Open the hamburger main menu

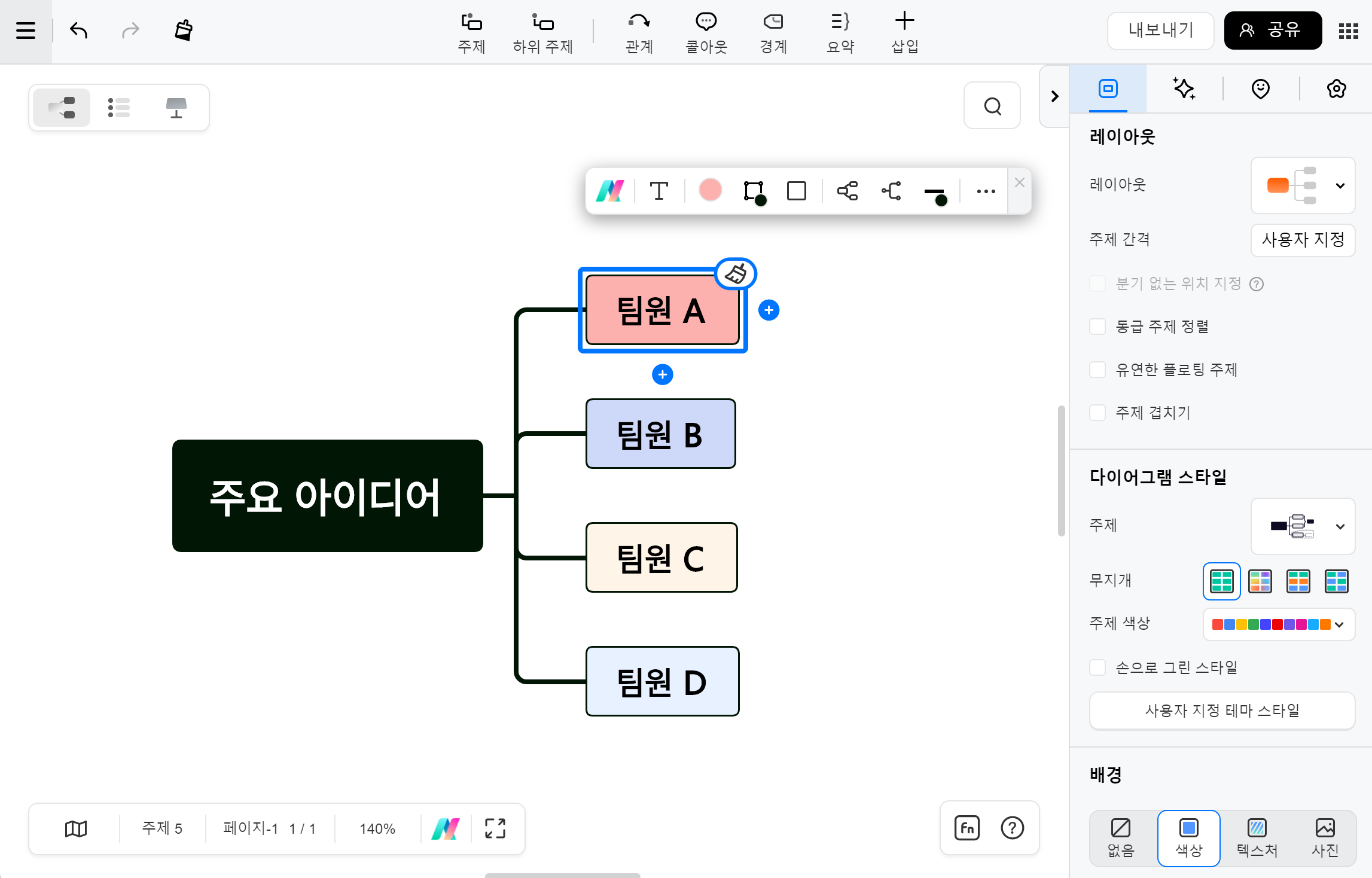pyautogui.click(x=26, y=31)
